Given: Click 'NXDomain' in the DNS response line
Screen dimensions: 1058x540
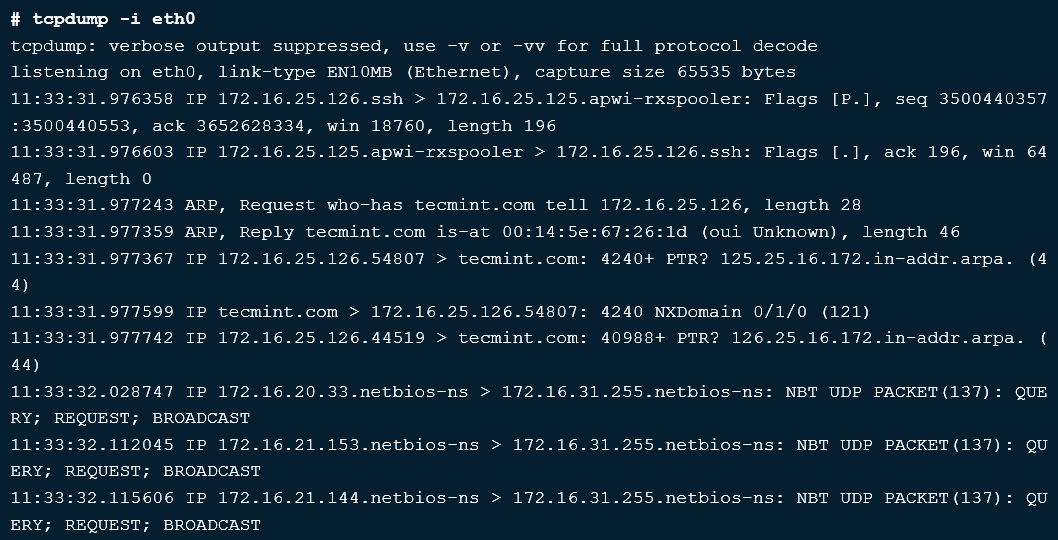Looking at the screenshot, I should (698, 312).
